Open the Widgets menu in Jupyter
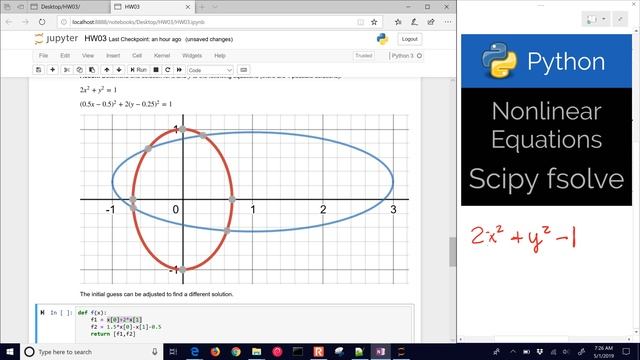The width and height of the screenshot is (640, 360). [192, 56]
